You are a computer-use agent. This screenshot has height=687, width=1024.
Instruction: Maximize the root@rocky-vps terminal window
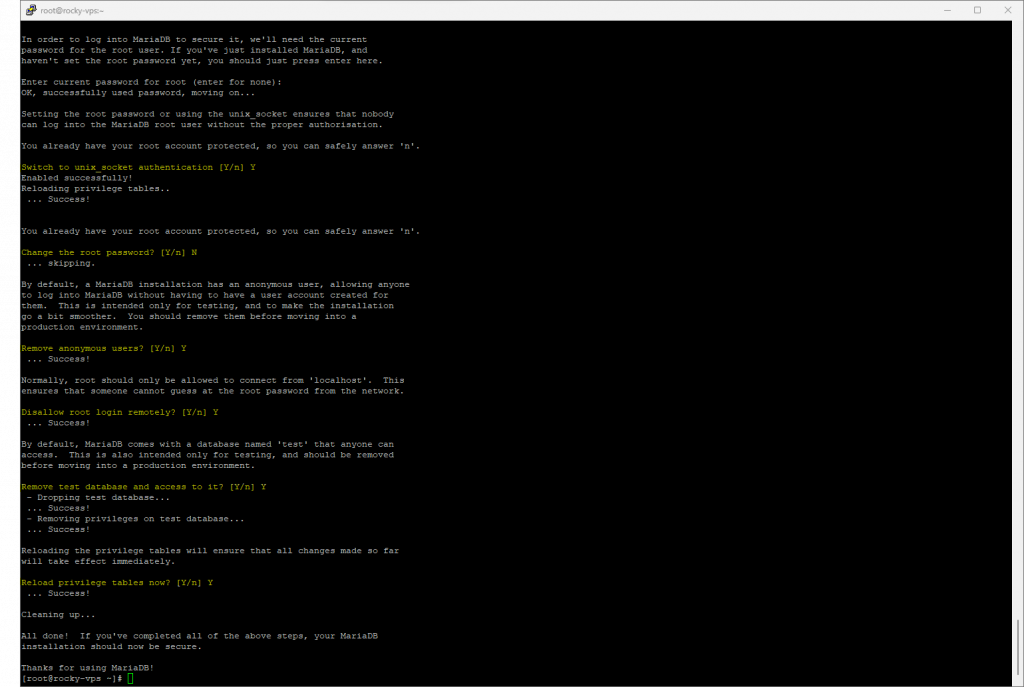coord(976,9)
